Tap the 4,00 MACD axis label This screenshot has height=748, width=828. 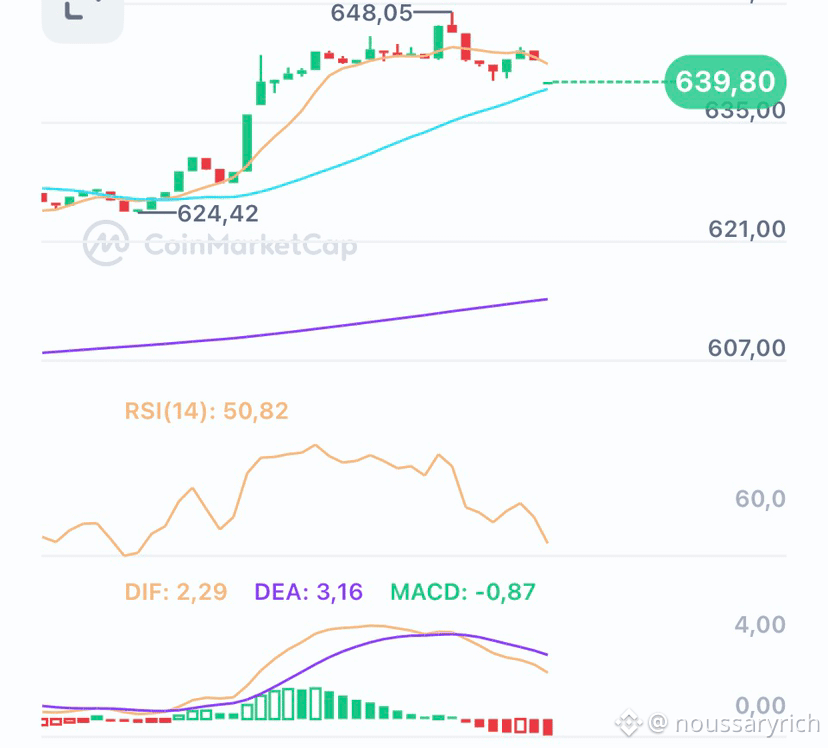760,624
